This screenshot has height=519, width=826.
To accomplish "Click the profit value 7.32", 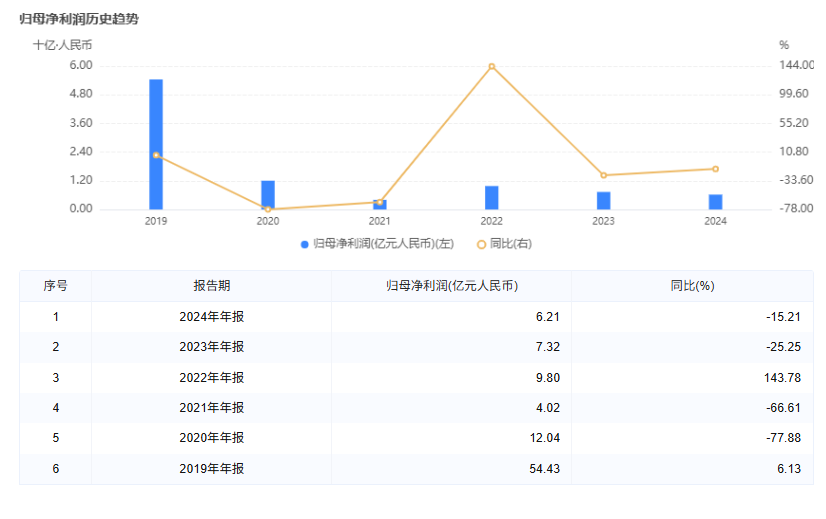I will pyautogui.click(x=548, y=347).
